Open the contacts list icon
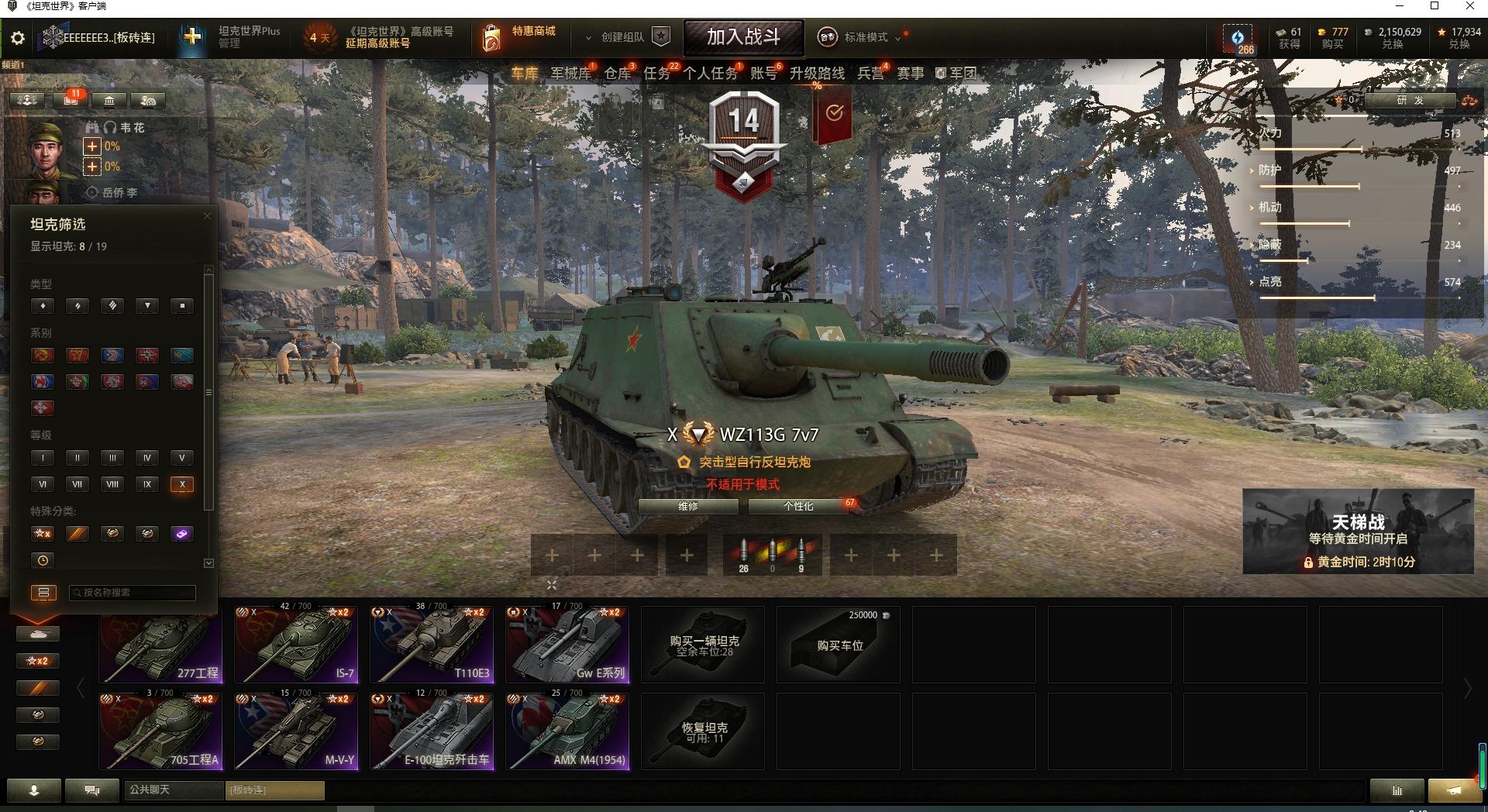 33,790
